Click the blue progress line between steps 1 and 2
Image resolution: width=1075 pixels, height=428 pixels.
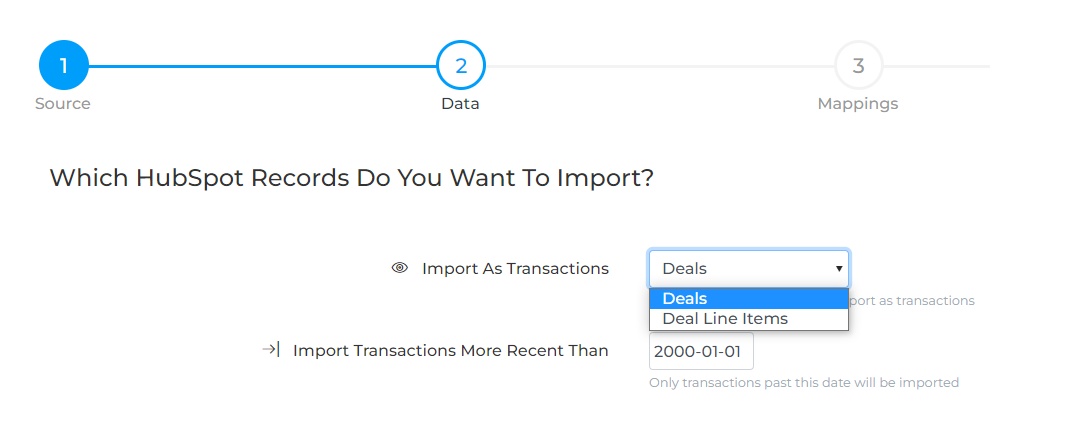click(263, 67)
